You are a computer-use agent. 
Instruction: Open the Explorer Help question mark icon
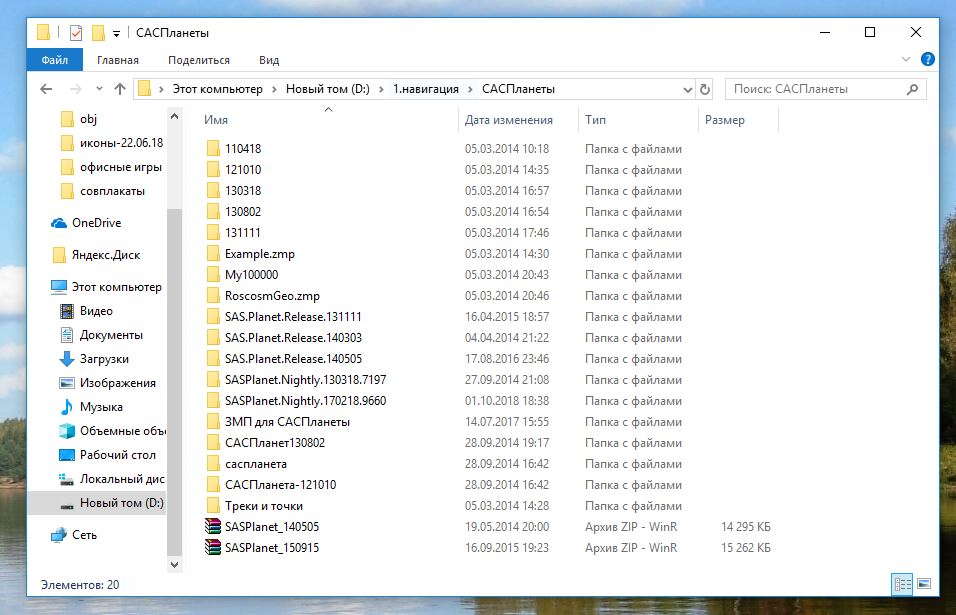pyautogui.click(x=927, y=60)
